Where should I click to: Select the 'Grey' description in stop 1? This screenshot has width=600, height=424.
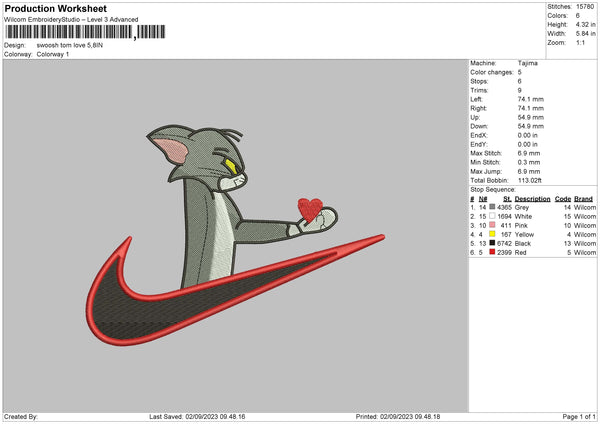[522, 207]
